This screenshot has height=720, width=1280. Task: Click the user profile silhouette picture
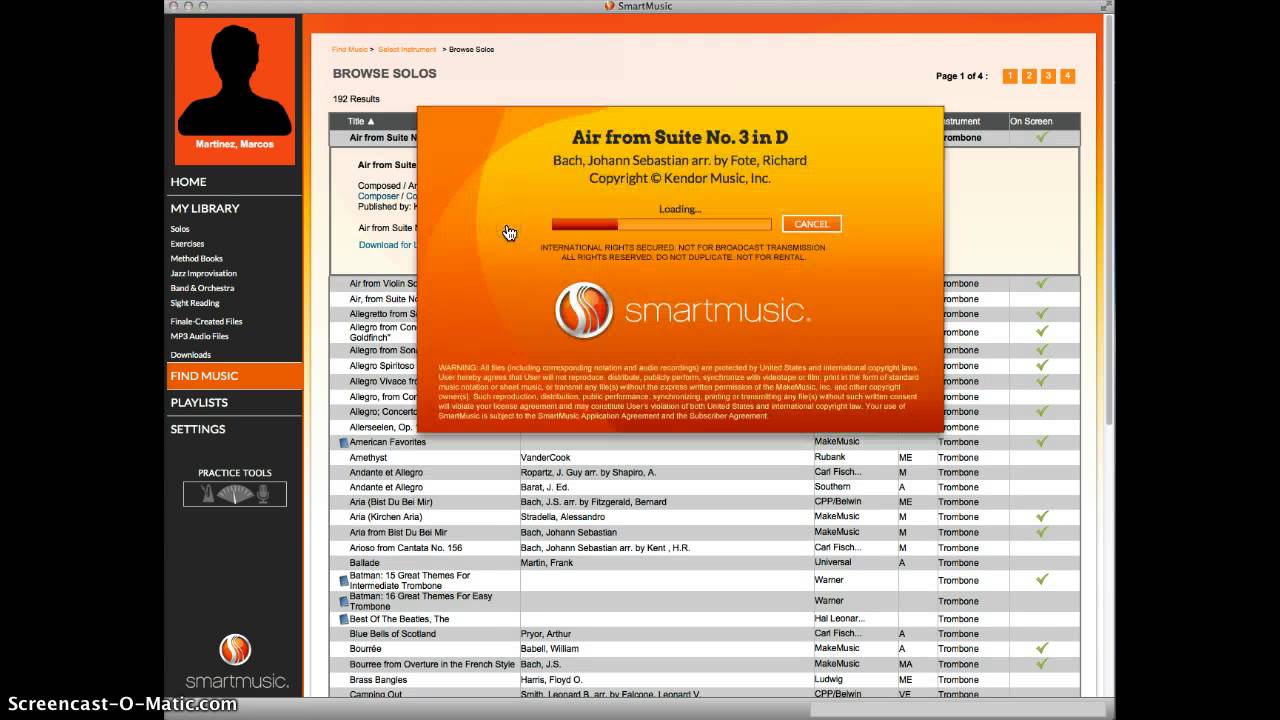[235, 79]
